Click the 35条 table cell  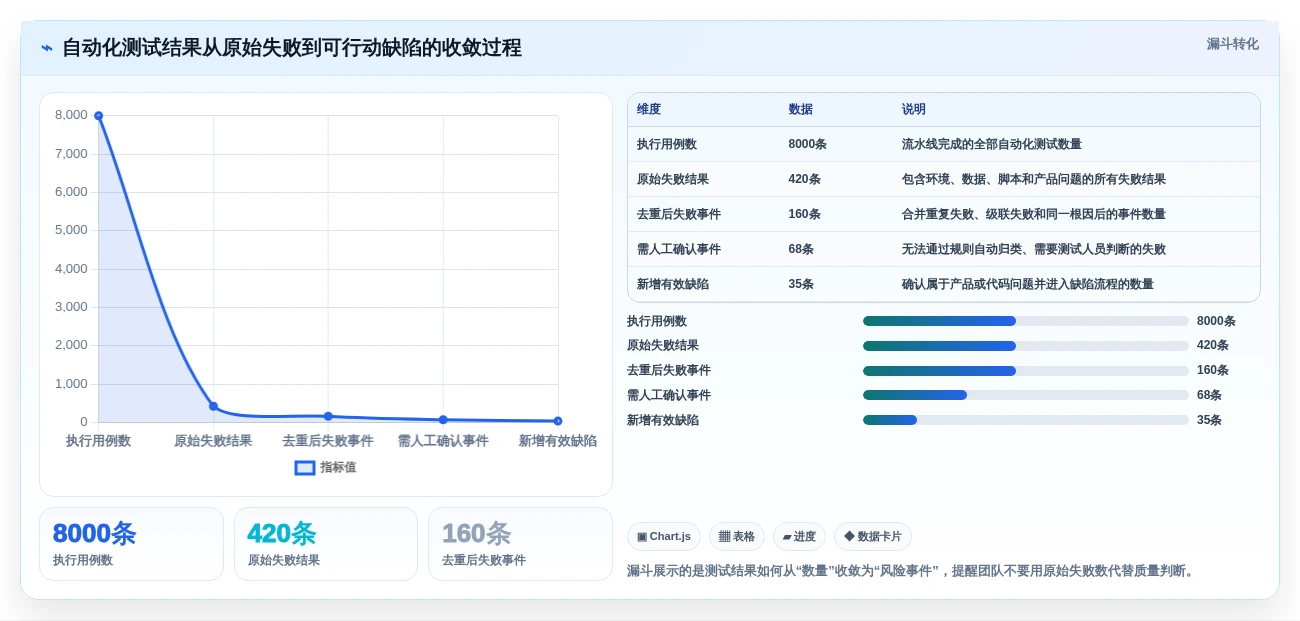click(x=801, y=284)
